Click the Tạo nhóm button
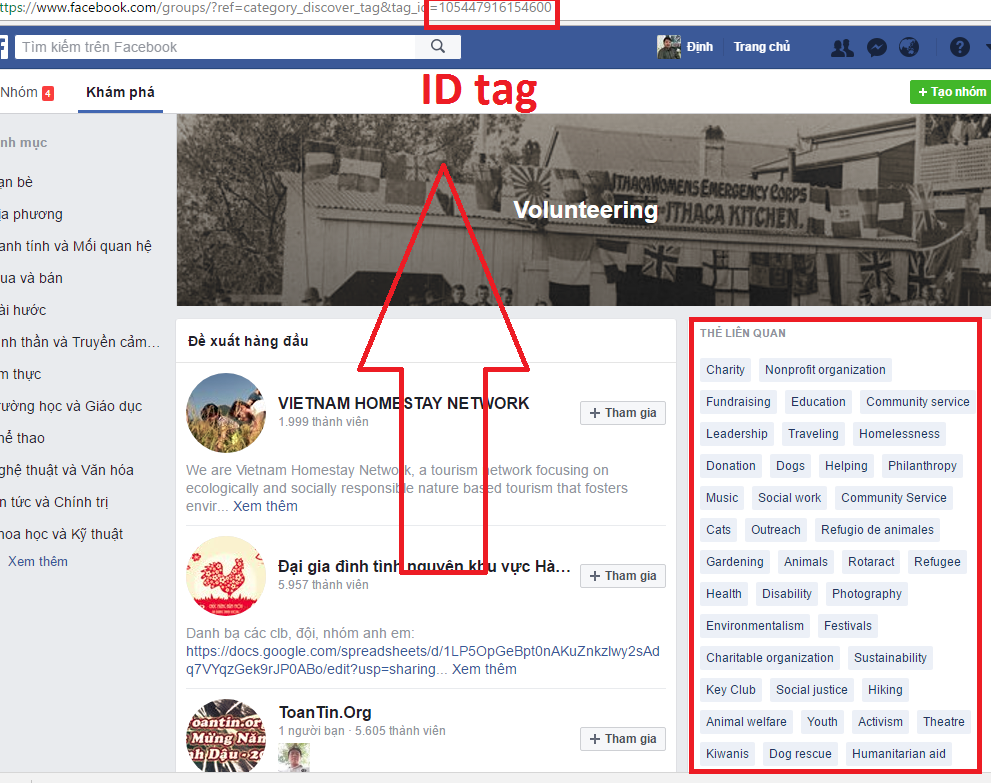Screen dimensions: 991x783 pos(951,92)
